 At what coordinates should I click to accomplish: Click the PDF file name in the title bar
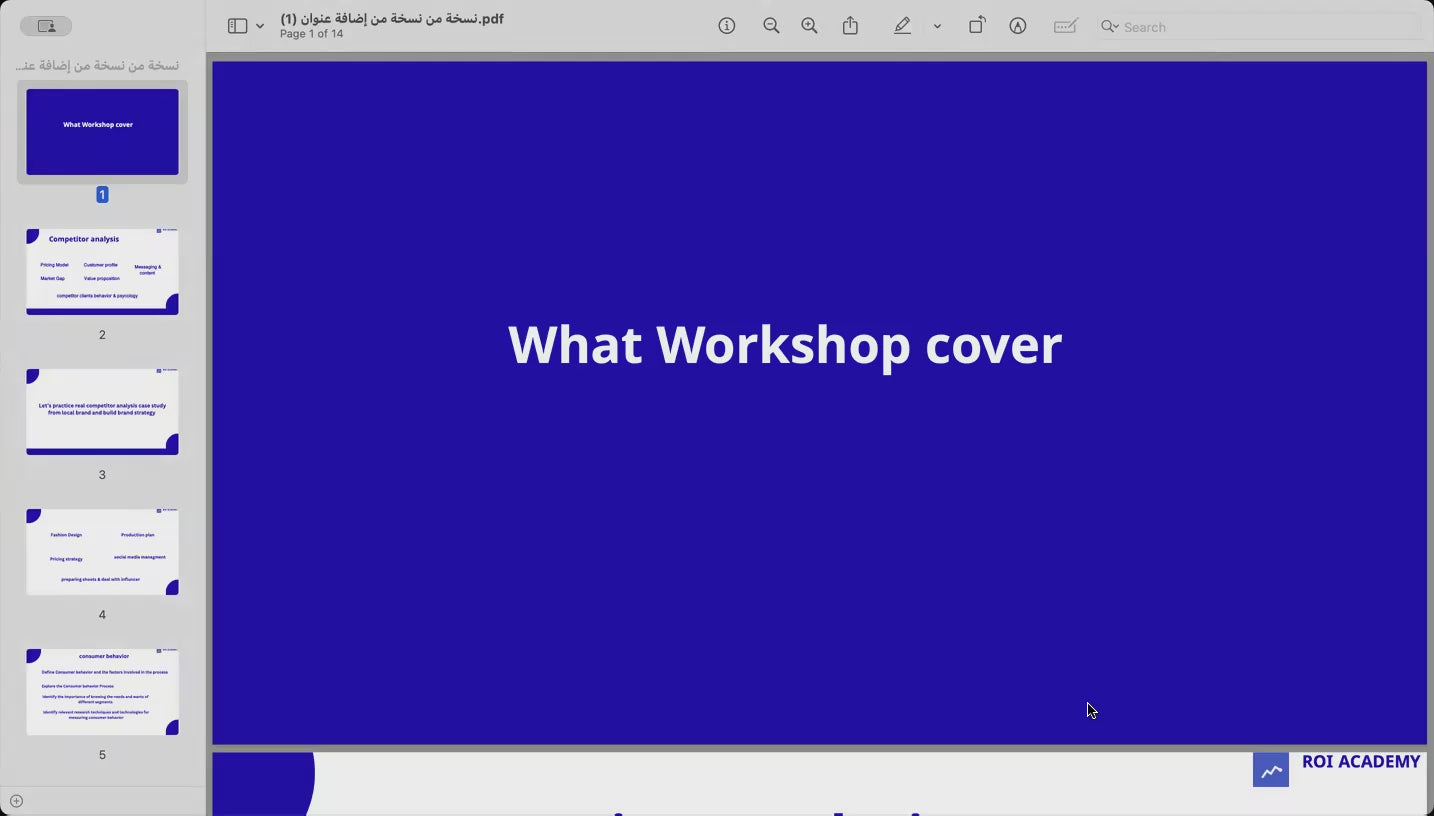(x=392, y=19)
